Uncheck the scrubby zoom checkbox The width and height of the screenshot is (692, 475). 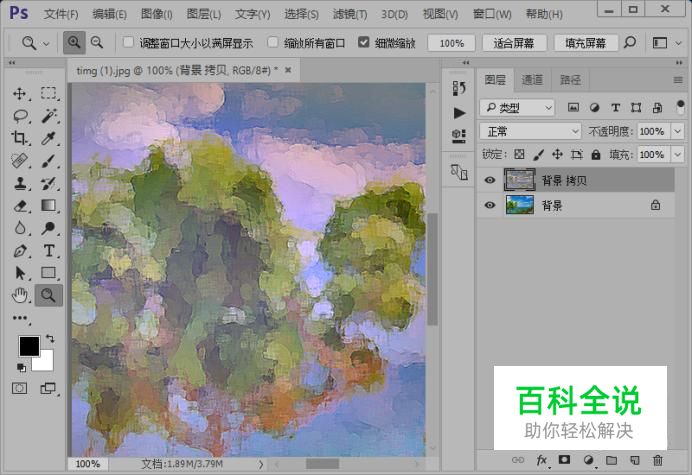pyautogui.click(x=364, y=42)
